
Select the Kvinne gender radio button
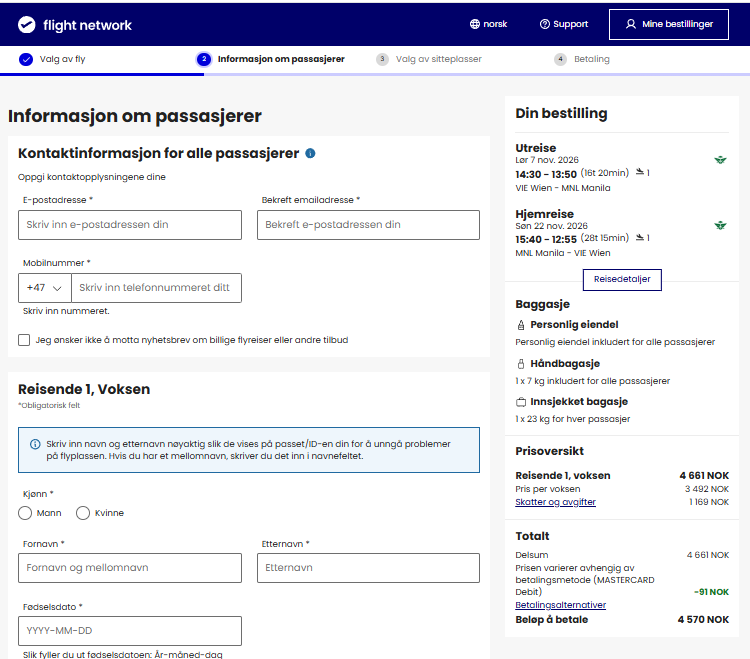click(83, 513)
